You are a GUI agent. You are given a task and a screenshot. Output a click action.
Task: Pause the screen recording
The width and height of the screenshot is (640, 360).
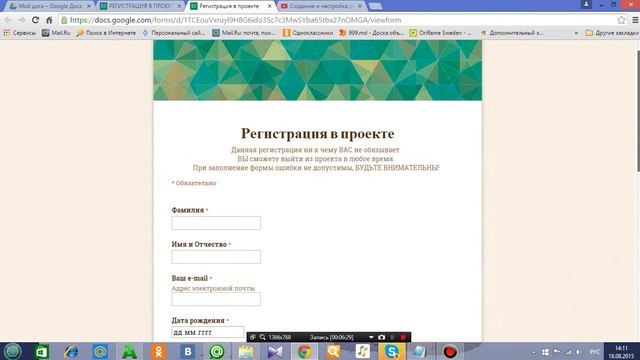click(x=392, y=337)
